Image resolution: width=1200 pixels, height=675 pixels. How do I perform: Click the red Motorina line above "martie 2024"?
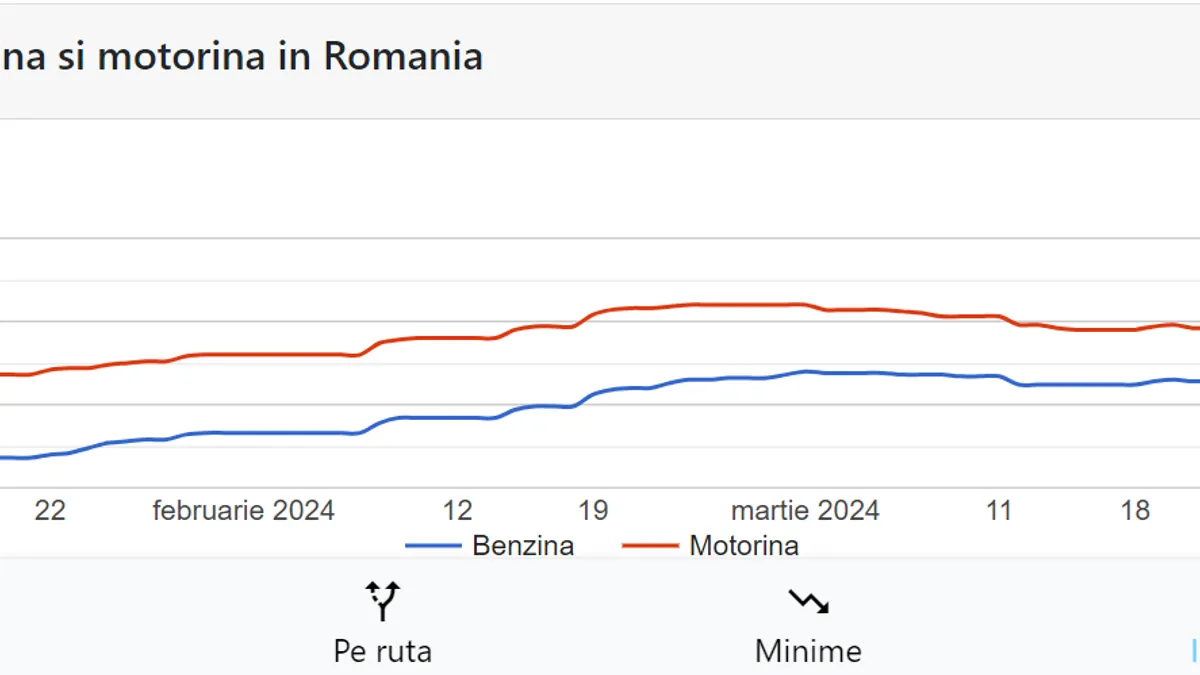click(x=805, y=304)
